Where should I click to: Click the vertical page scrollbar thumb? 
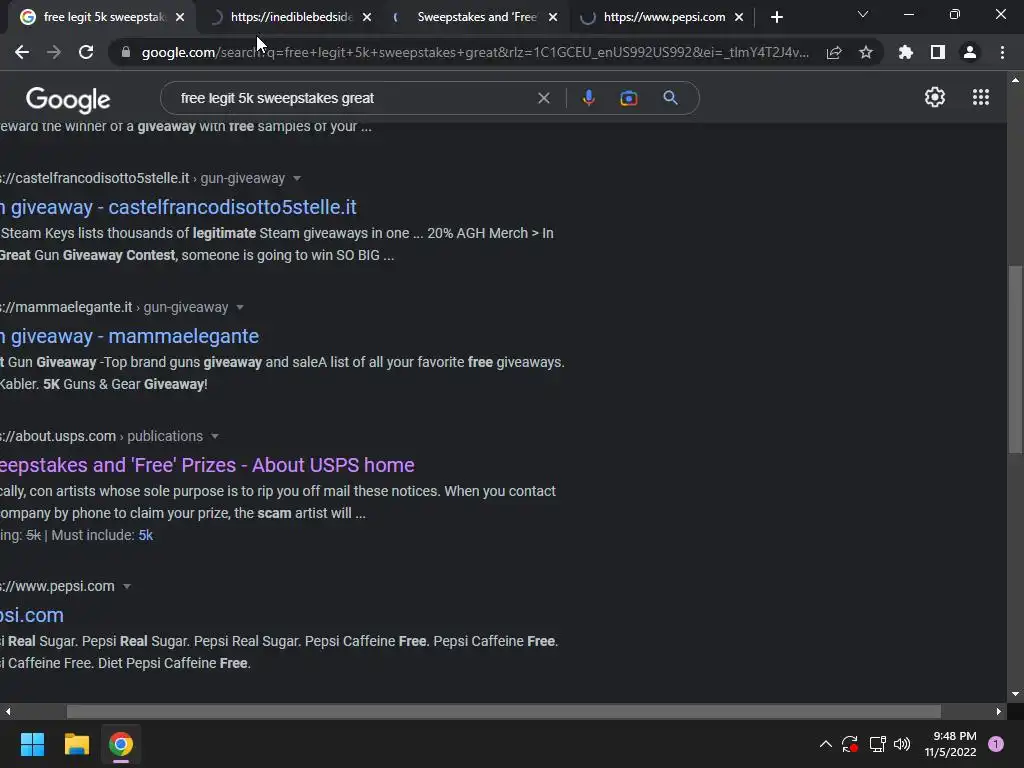pyautogui.click(x=1015, y=359)
